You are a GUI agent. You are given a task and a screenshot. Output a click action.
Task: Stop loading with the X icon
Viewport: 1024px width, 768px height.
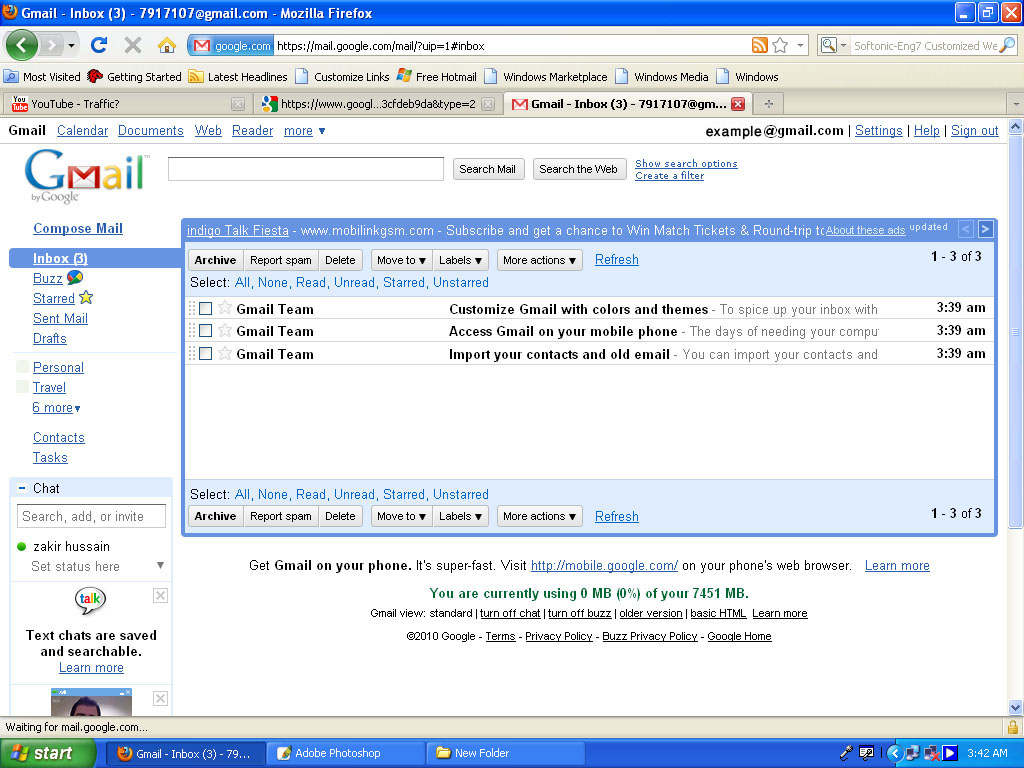coord(133,45)
